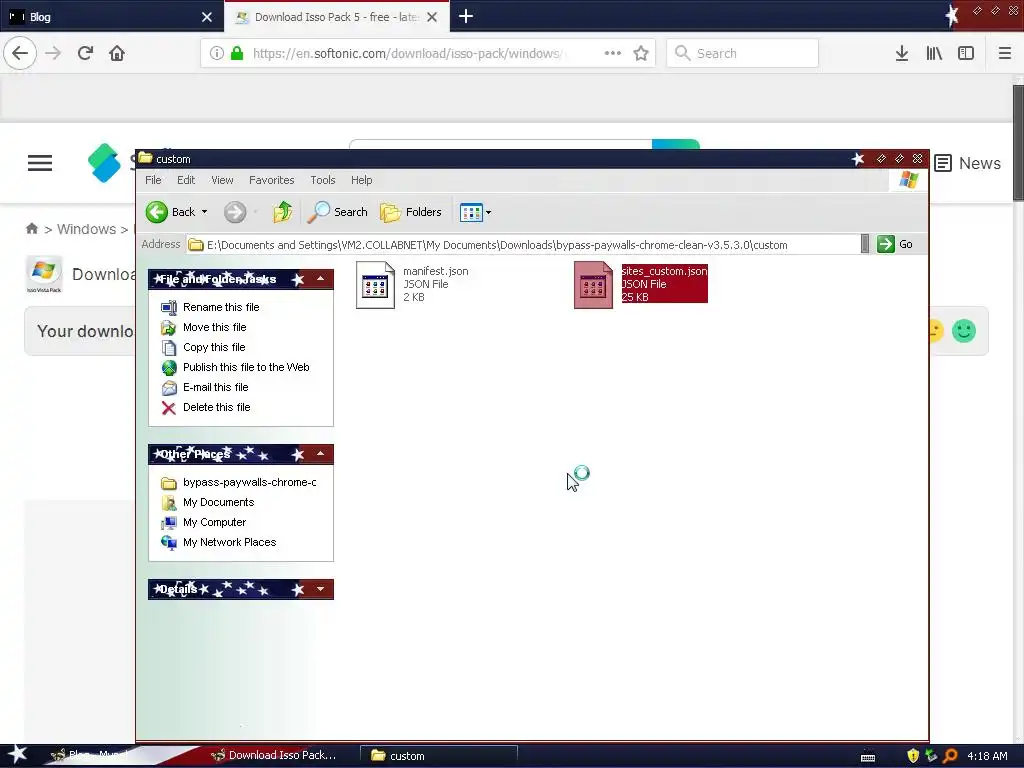Click the green padlock security icon
Viewport: 1024px width, 768px height.
(x=237, y=54)
